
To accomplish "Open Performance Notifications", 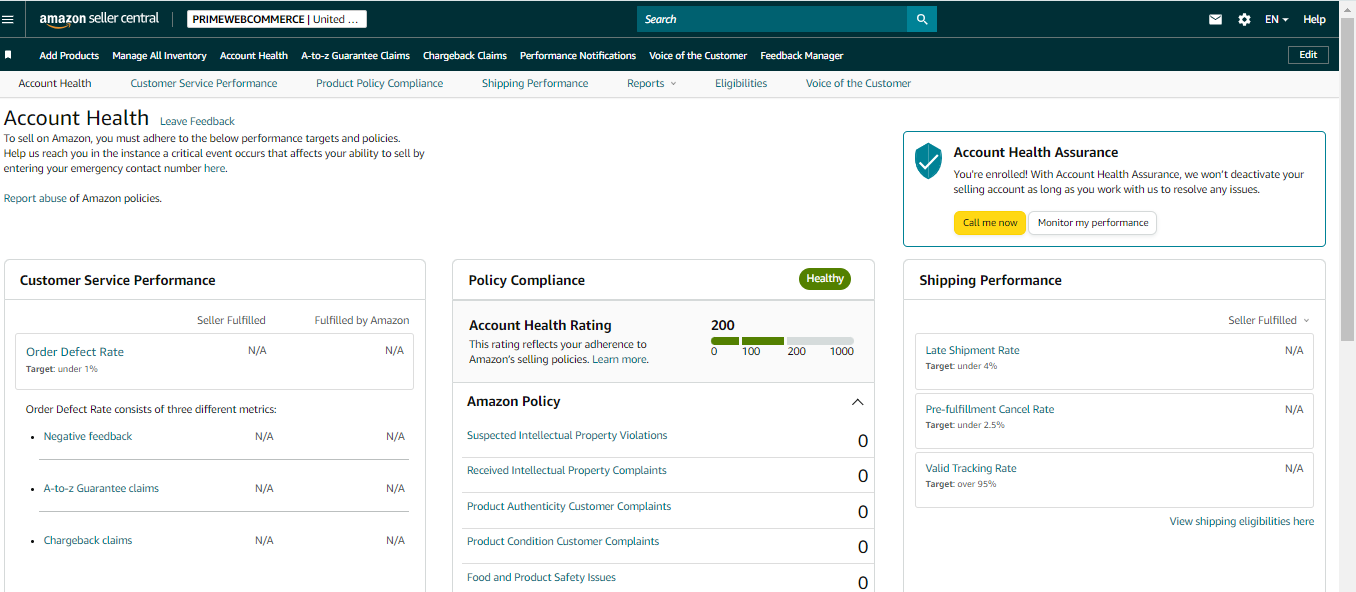I will tap(578, 56).
